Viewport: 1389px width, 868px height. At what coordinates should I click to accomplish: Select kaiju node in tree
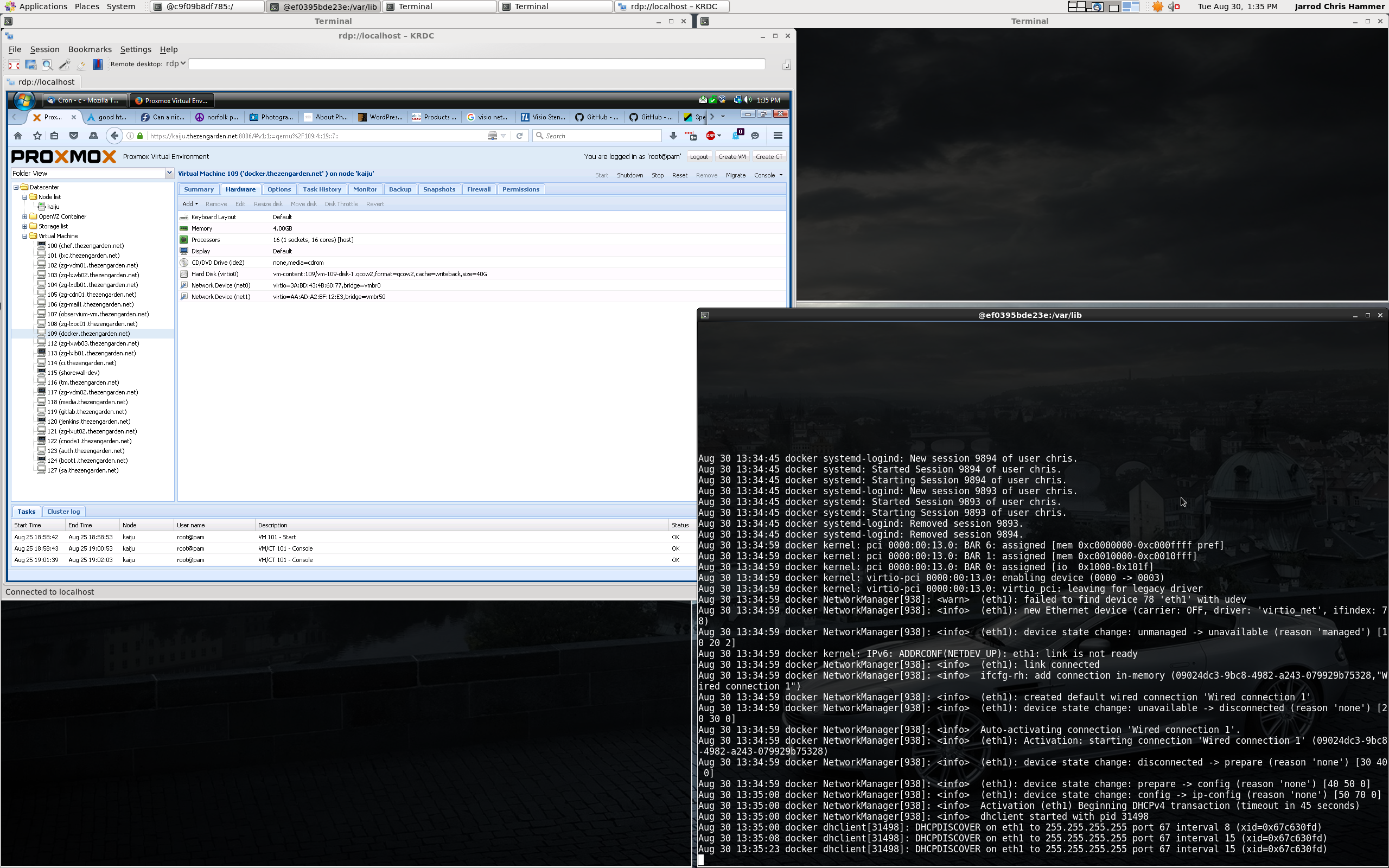coord(53,207)
